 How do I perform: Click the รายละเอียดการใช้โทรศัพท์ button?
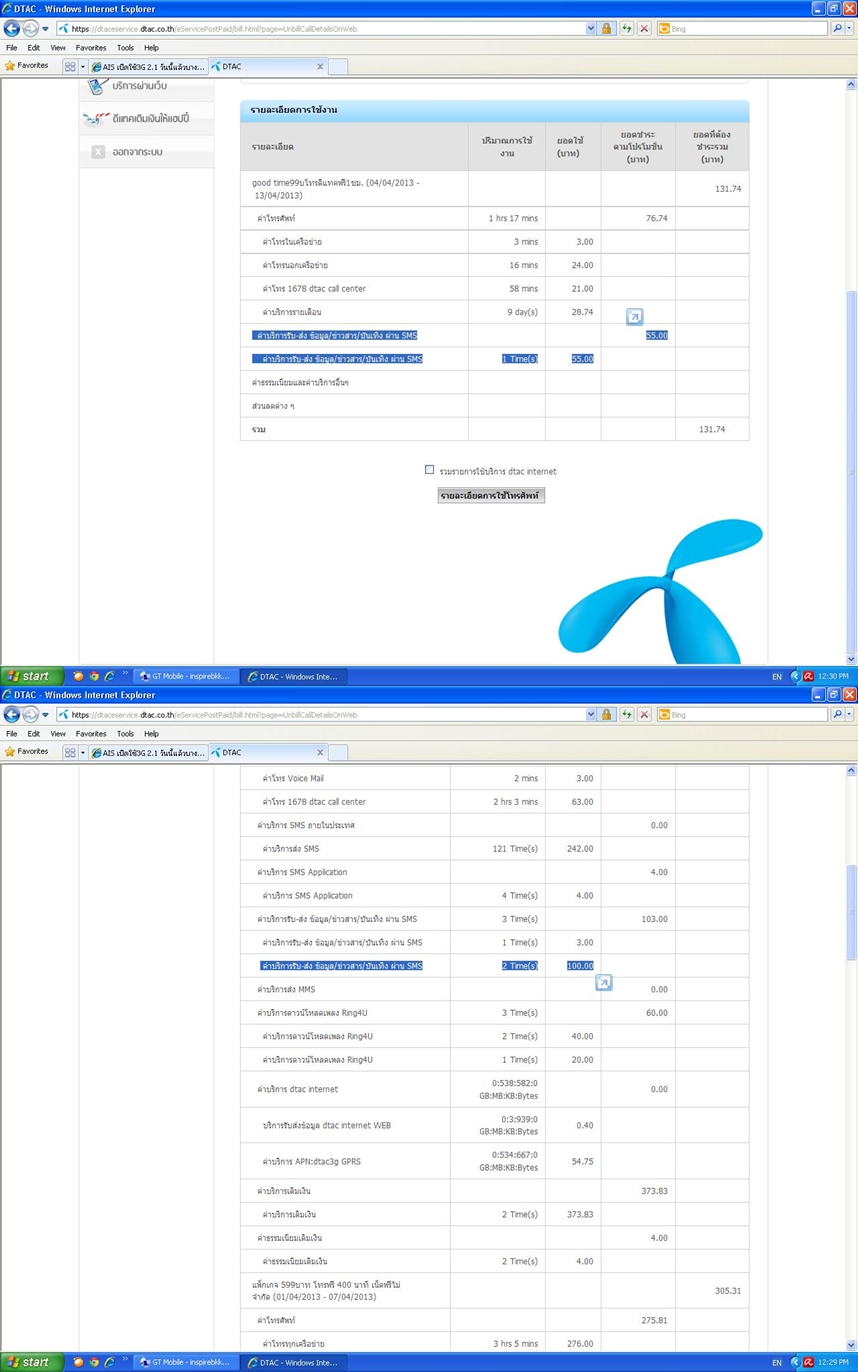pyautogui.click(x=491, y=495)
